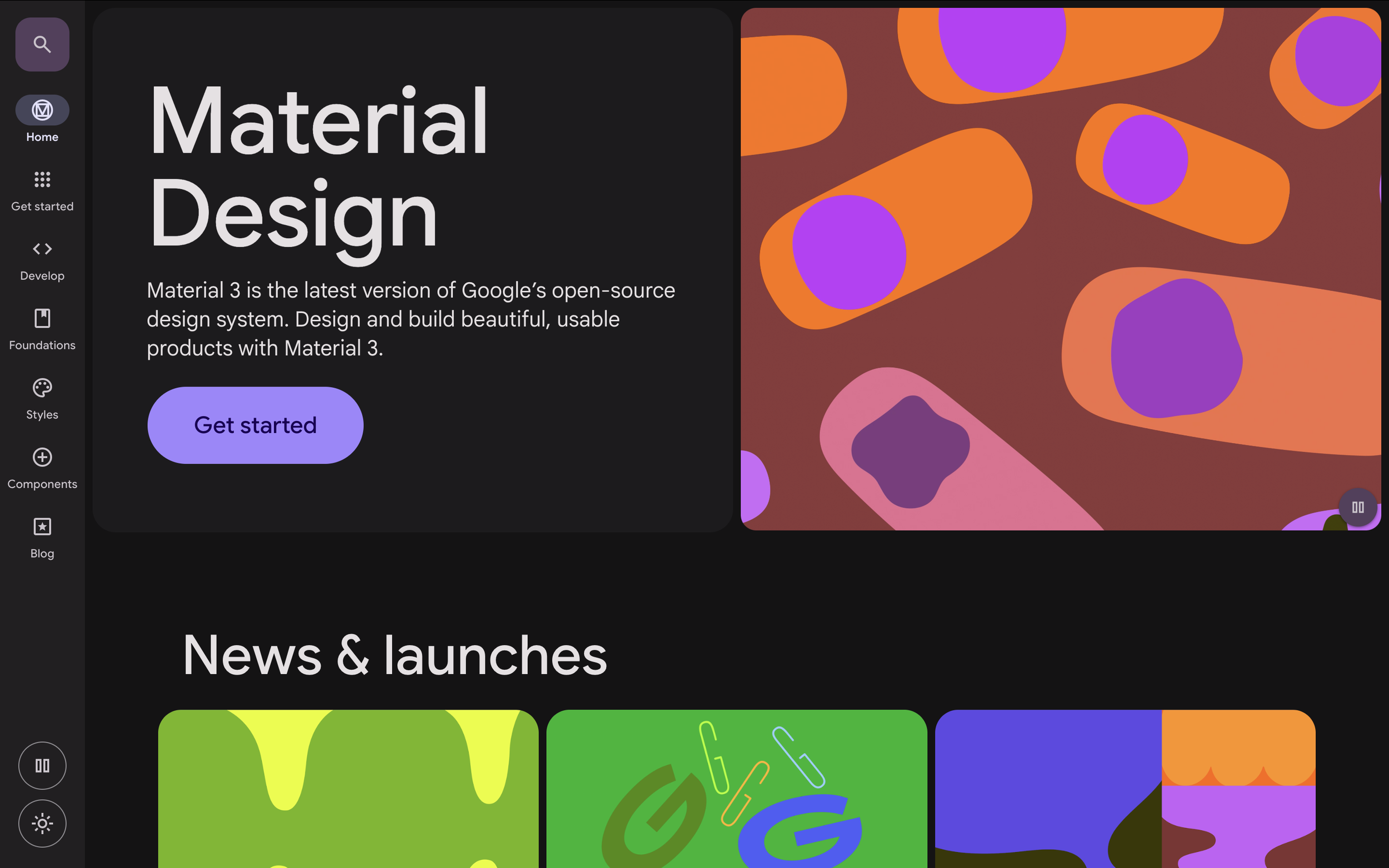Open the Develop code-brackets icon

[42, 249]
